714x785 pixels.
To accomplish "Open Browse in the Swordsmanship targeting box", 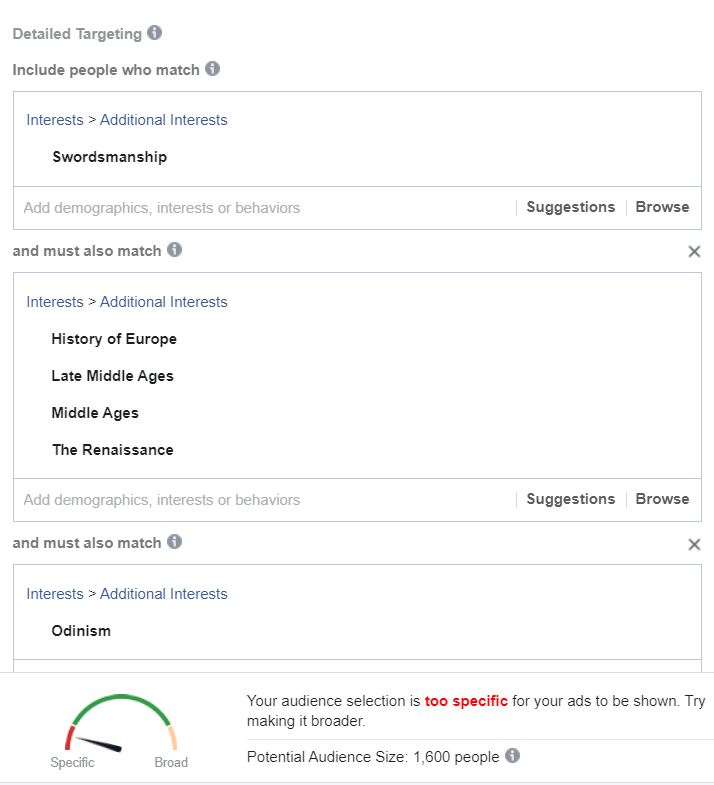I will [x=662, y=207].
